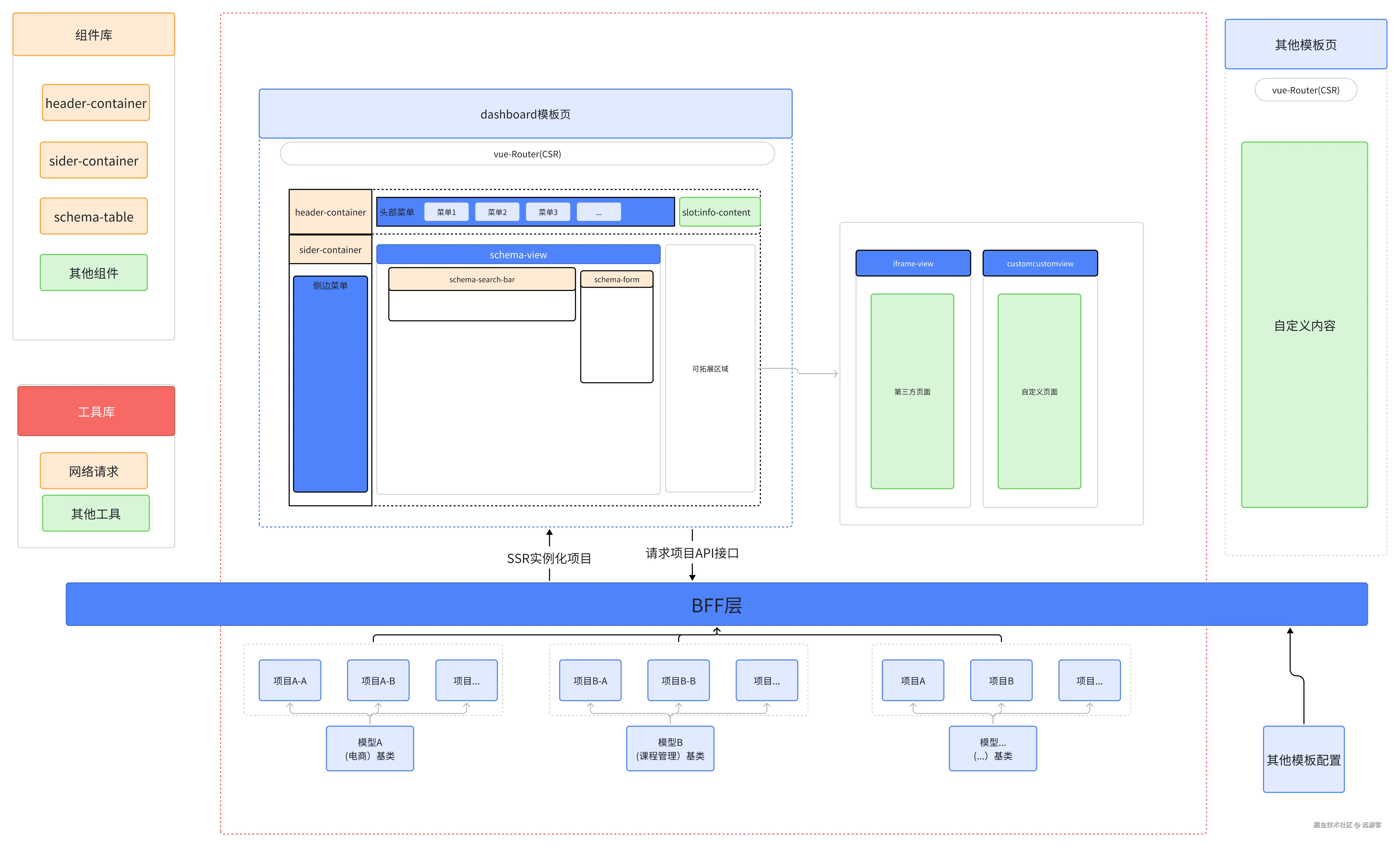Click the 头部菜单 label
The height and width of the screenshot is (847, 1400).
click(x=397, y=212)
